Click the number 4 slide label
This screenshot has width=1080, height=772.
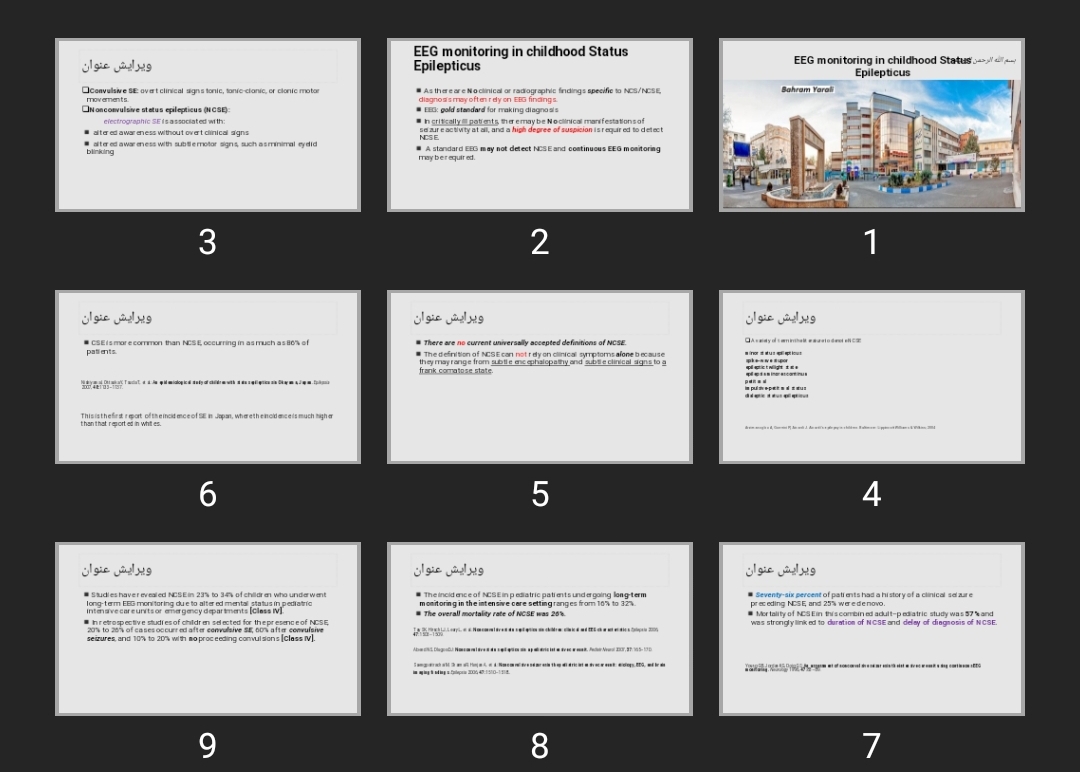pyautogui.click(x=871, y=494)
